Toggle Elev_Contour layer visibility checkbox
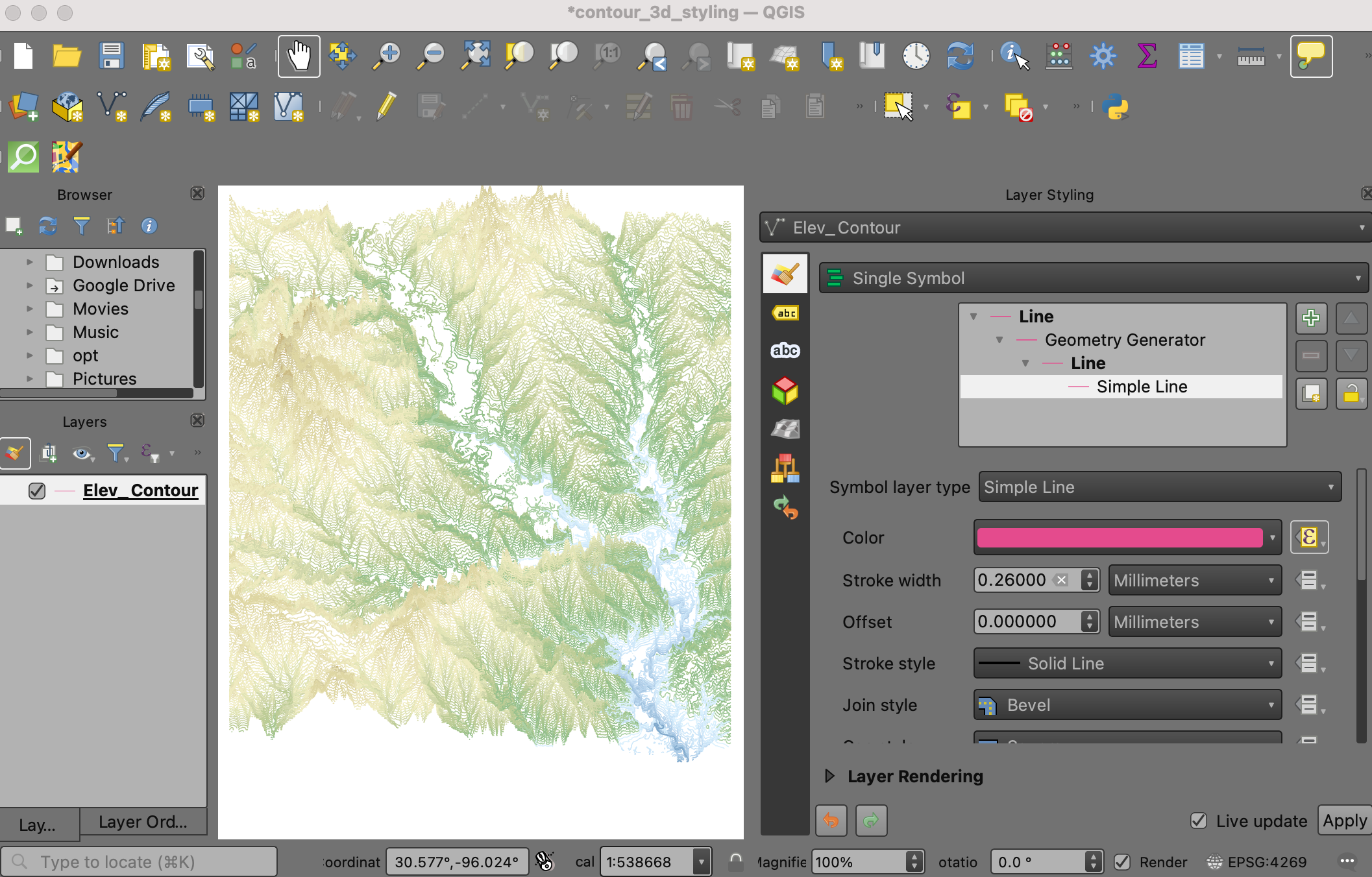This screenshot has height=877, width=1372. (37, 491)
